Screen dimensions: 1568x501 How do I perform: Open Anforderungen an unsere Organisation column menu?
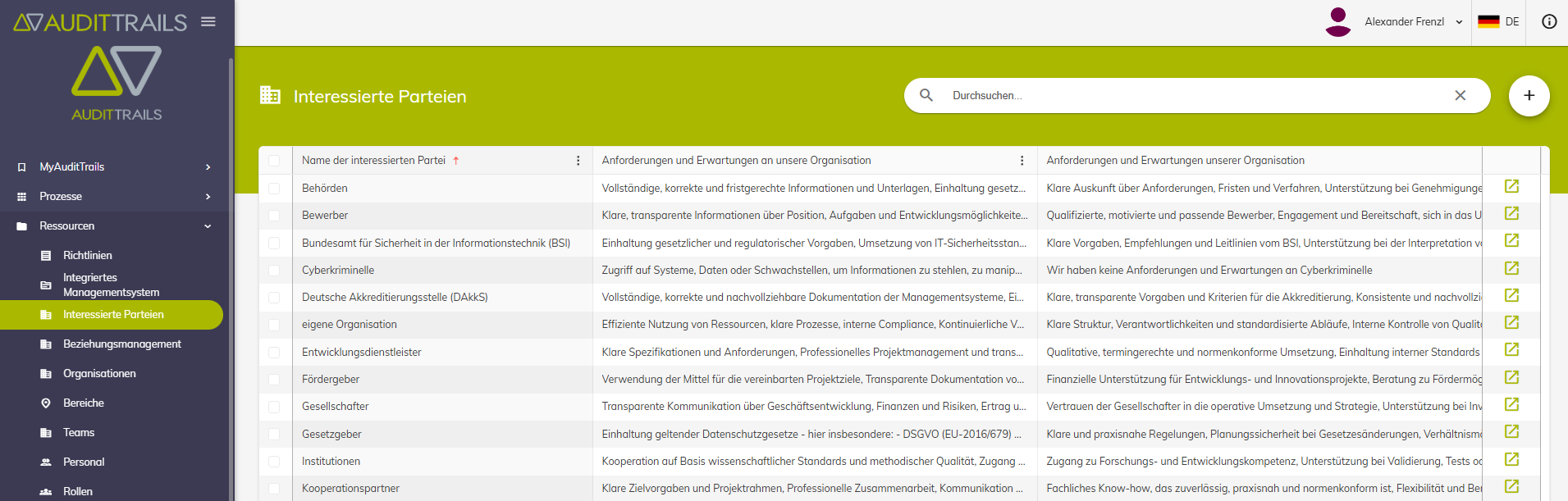1022,161
